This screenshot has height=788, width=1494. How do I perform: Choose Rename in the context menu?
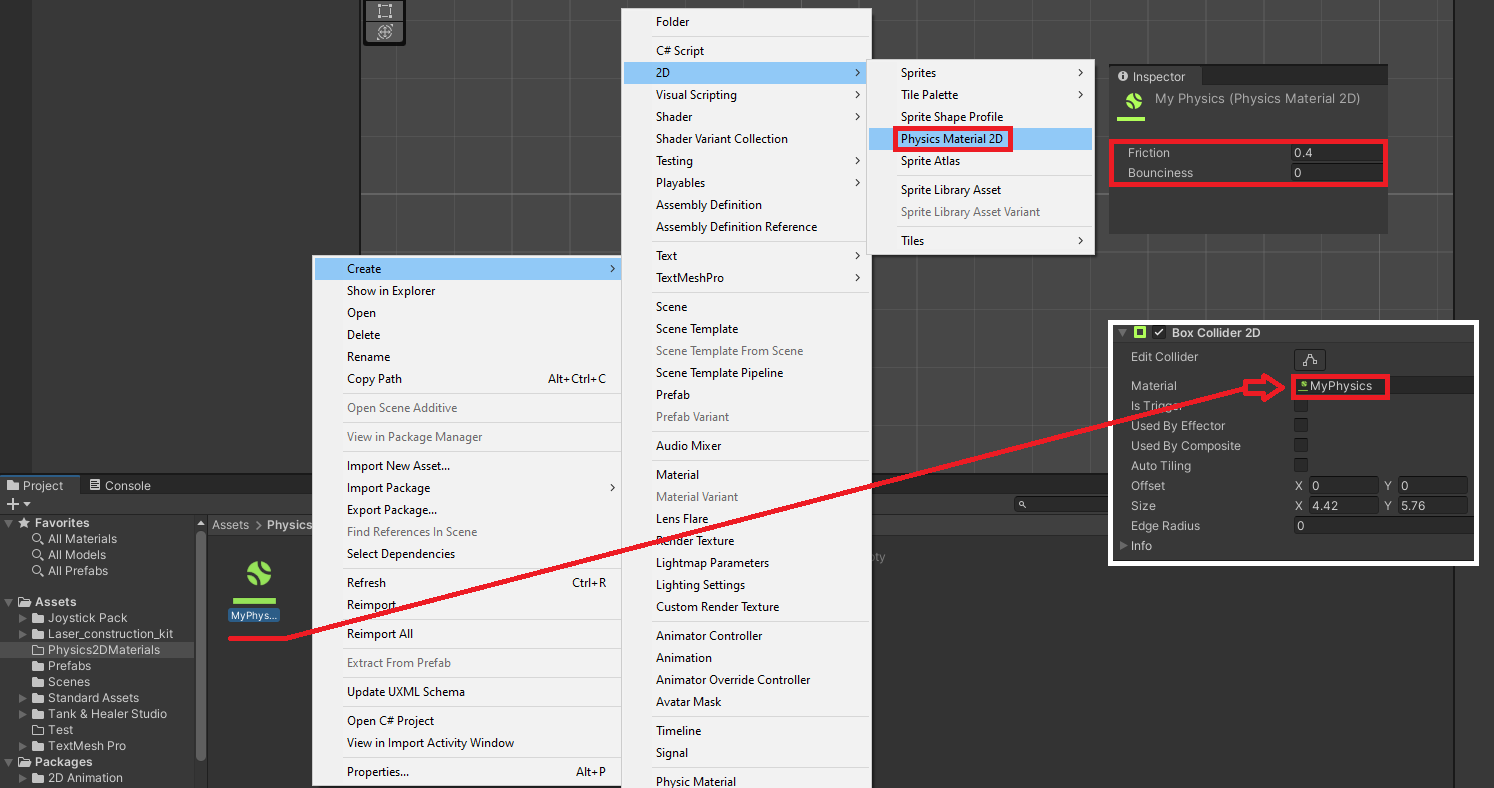tap(467, 357)
